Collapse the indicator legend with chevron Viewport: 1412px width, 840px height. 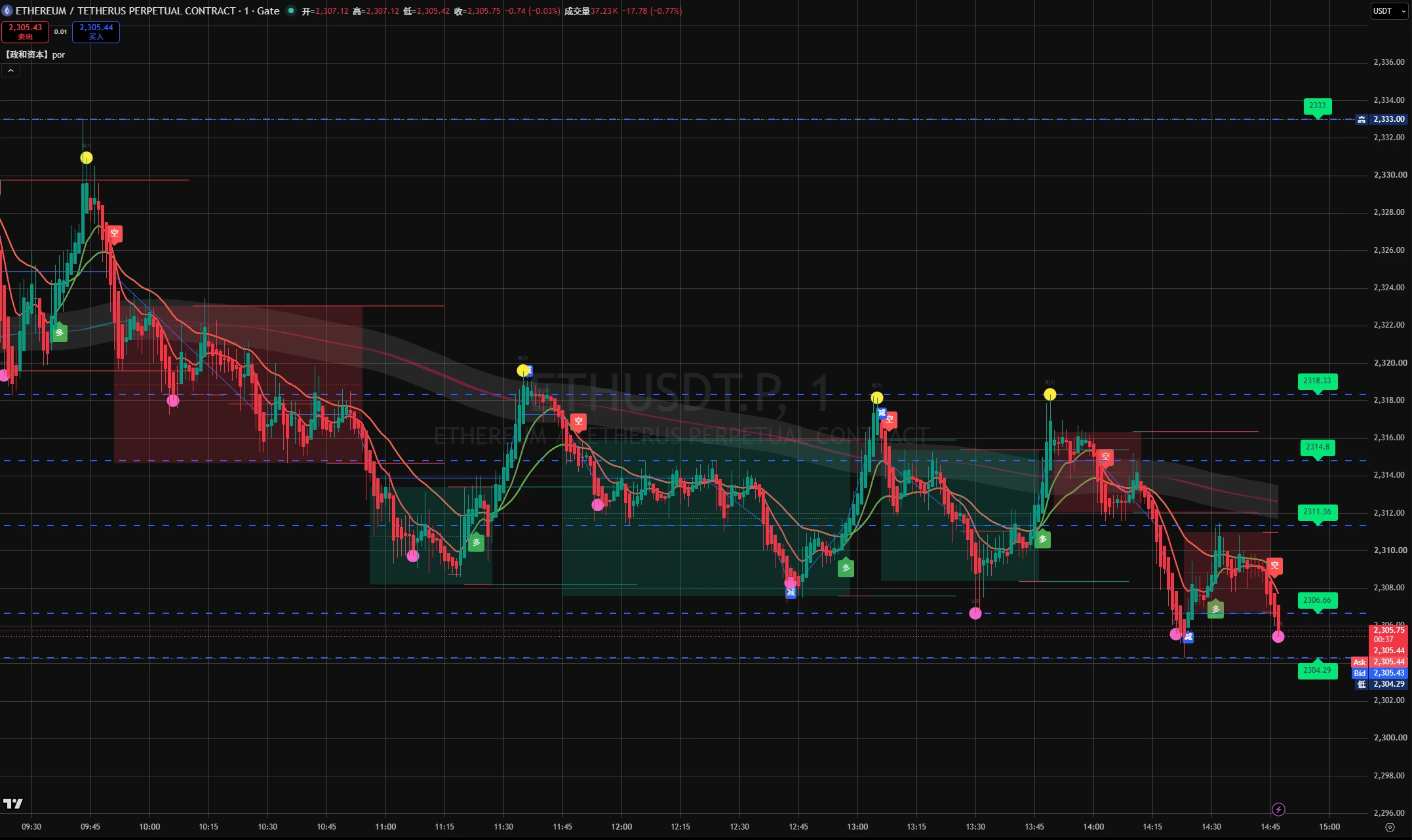10,71
